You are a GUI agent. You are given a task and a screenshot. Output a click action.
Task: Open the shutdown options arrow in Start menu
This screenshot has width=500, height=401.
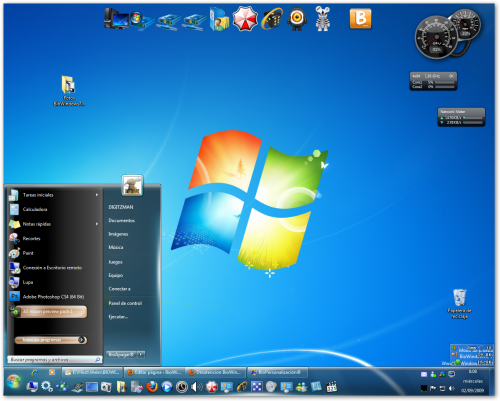click(141, 355)
